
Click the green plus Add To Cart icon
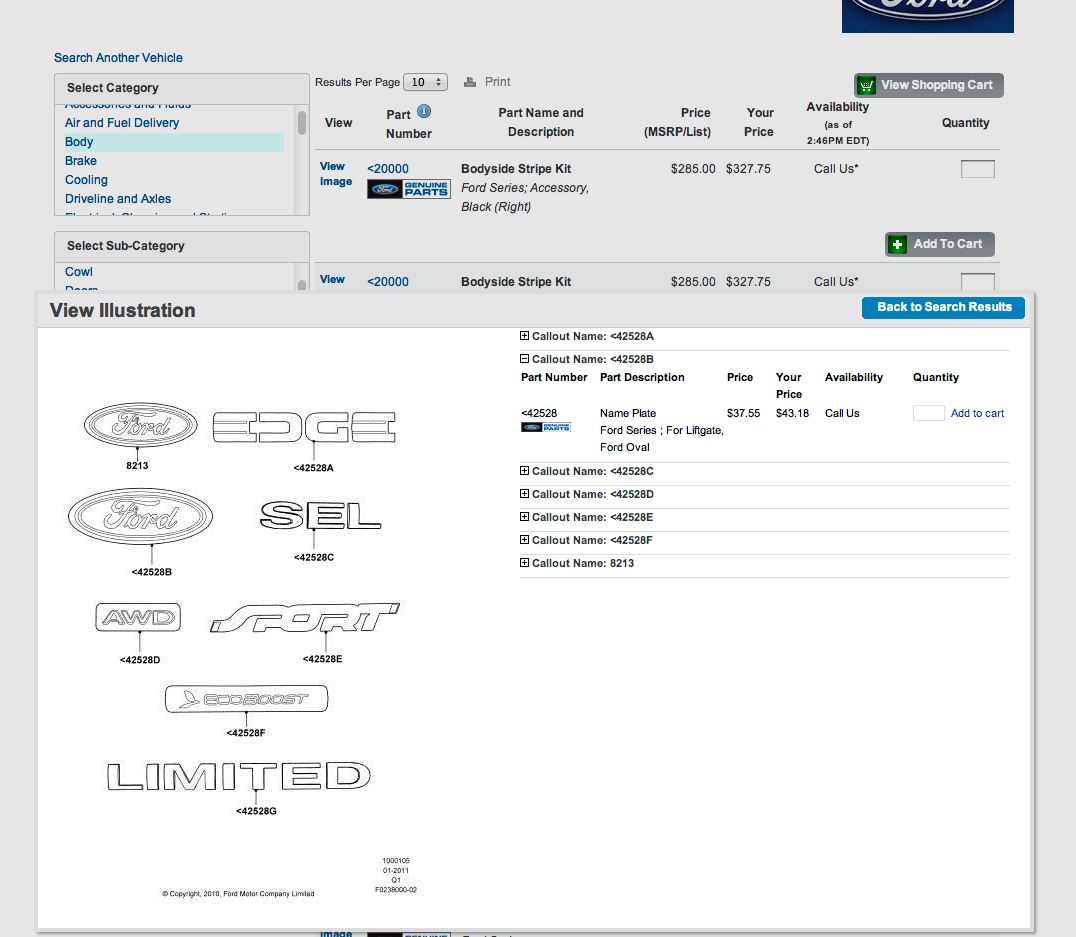[898, 245]
